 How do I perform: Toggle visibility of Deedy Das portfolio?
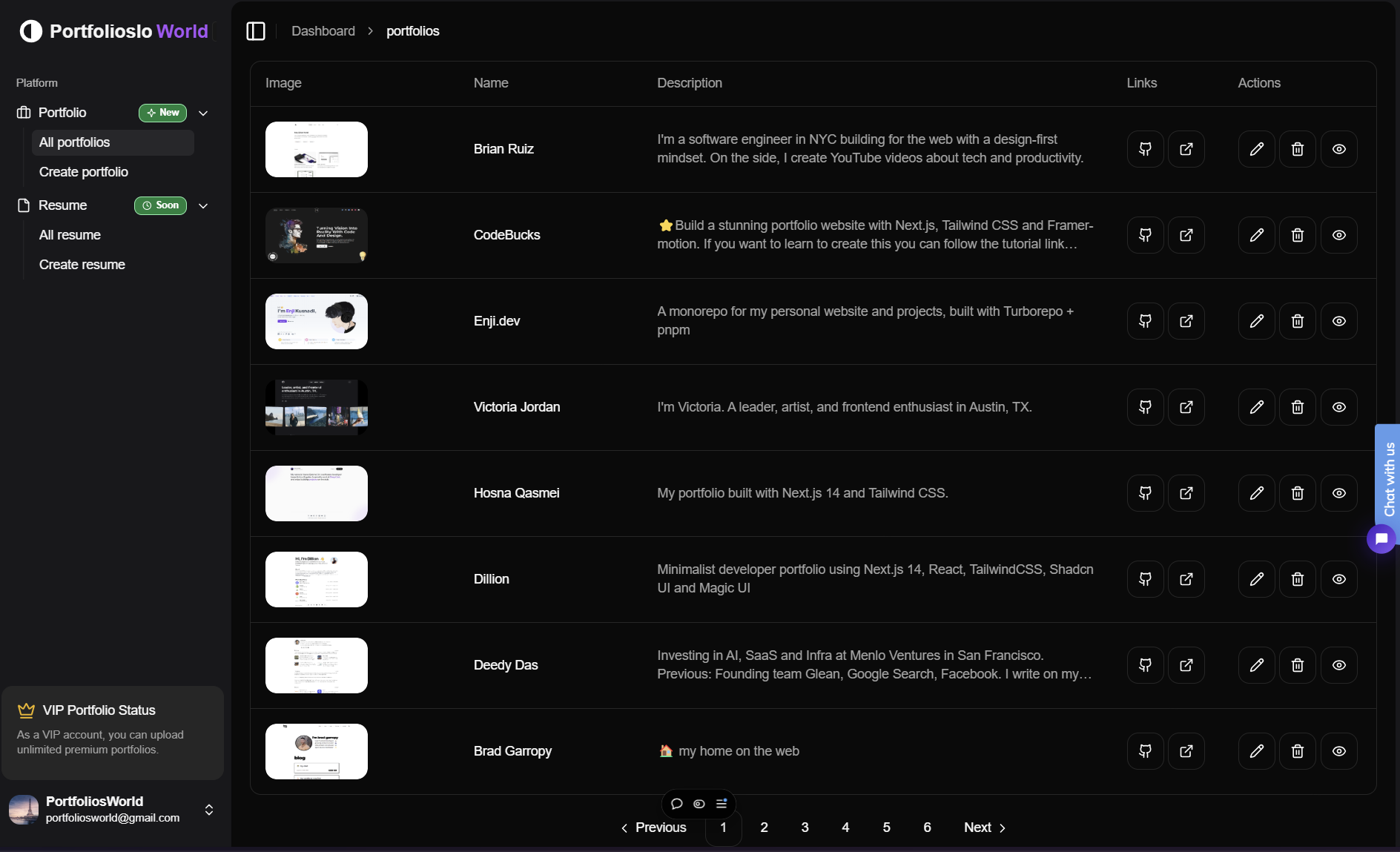point(1339,665)
